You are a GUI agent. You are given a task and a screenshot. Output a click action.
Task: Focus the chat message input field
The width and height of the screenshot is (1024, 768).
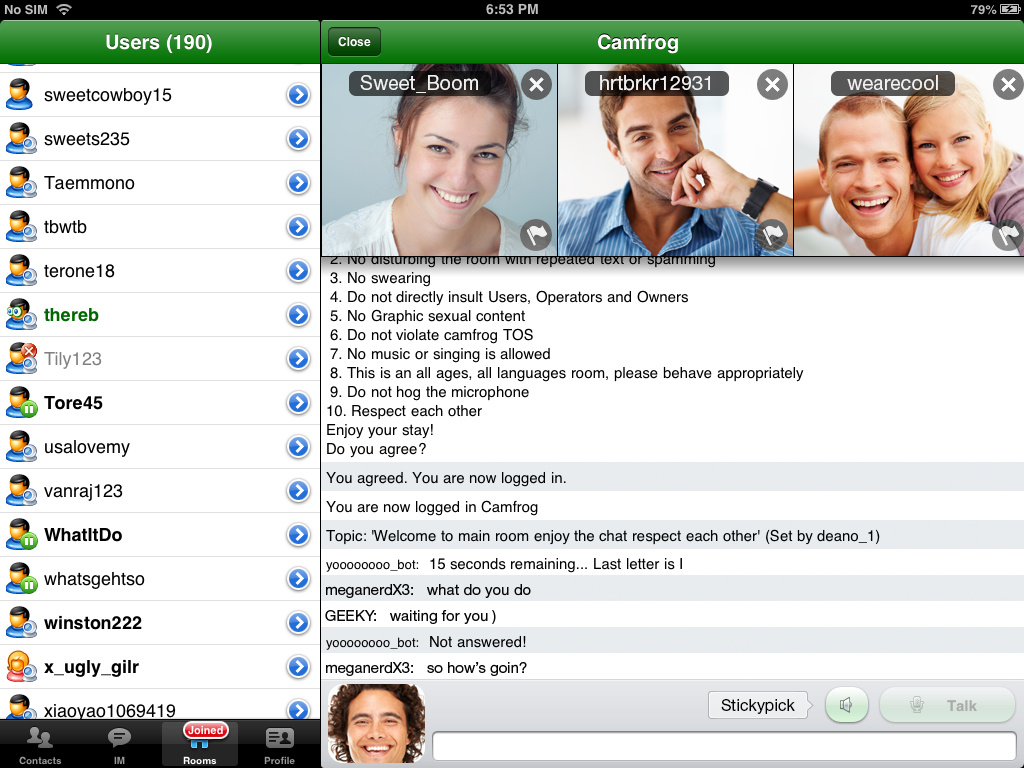point(724,746)
